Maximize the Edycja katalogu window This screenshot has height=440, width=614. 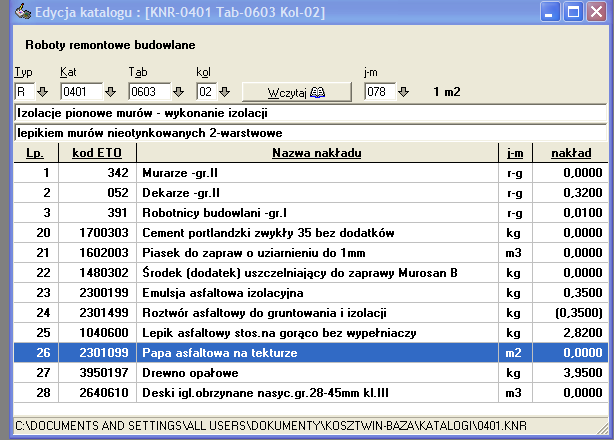pos(573,12)
